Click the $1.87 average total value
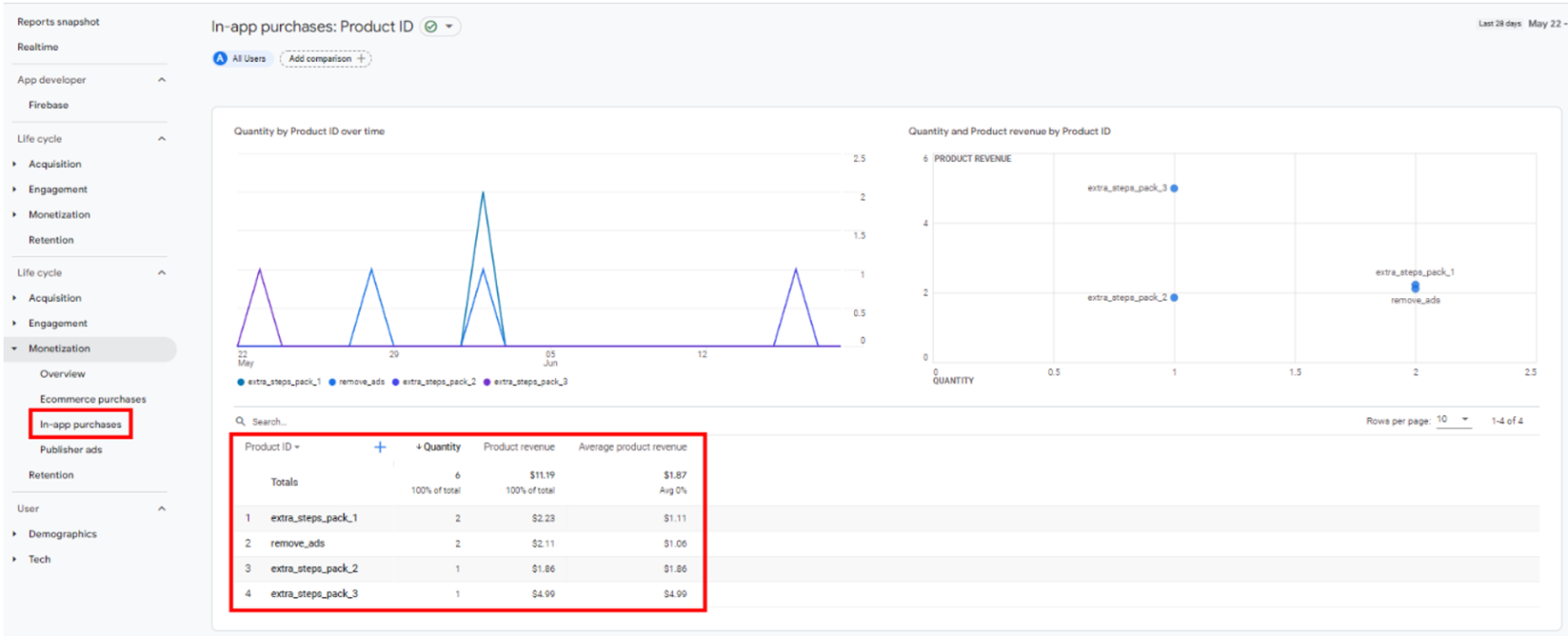 tap(675, 475)
